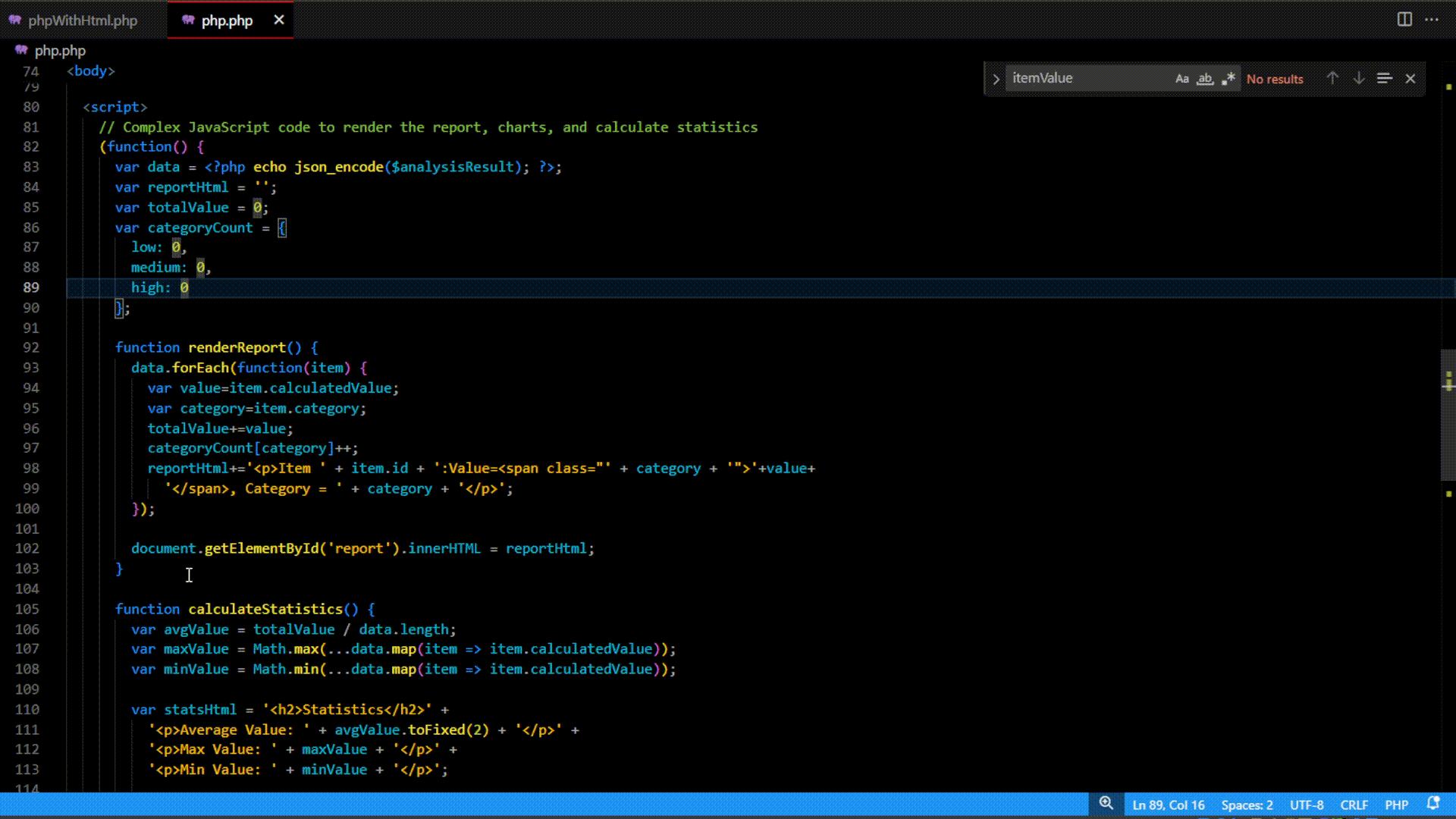The height and width of the screenshot is (819, 1456).
Task: Expand the Toggle Replace chevron
Action: (996, 79)
